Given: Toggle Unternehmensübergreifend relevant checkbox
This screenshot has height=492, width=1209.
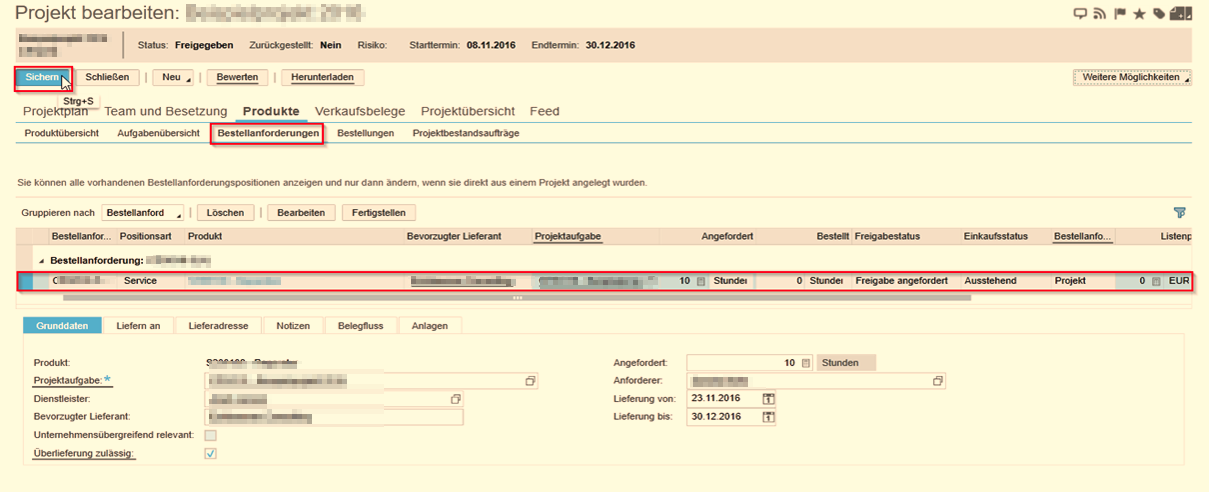Looking at the screenshot, I should [210, 435].
